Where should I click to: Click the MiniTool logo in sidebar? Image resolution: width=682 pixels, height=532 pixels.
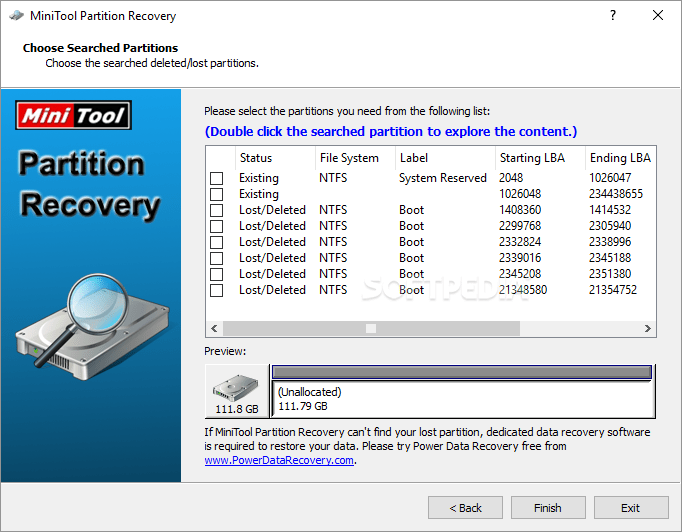pos(74,115)
